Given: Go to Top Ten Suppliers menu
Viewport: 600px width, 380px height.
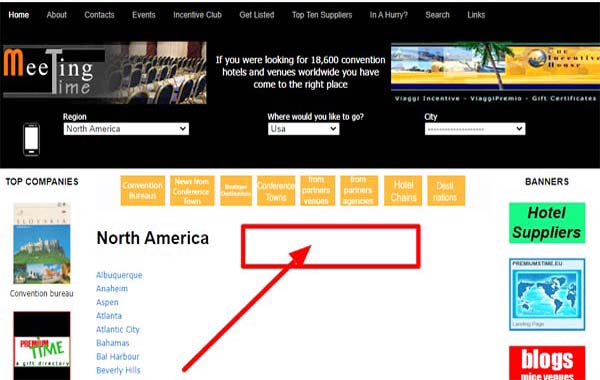Looking at the screenshot, I should [322, 15].
